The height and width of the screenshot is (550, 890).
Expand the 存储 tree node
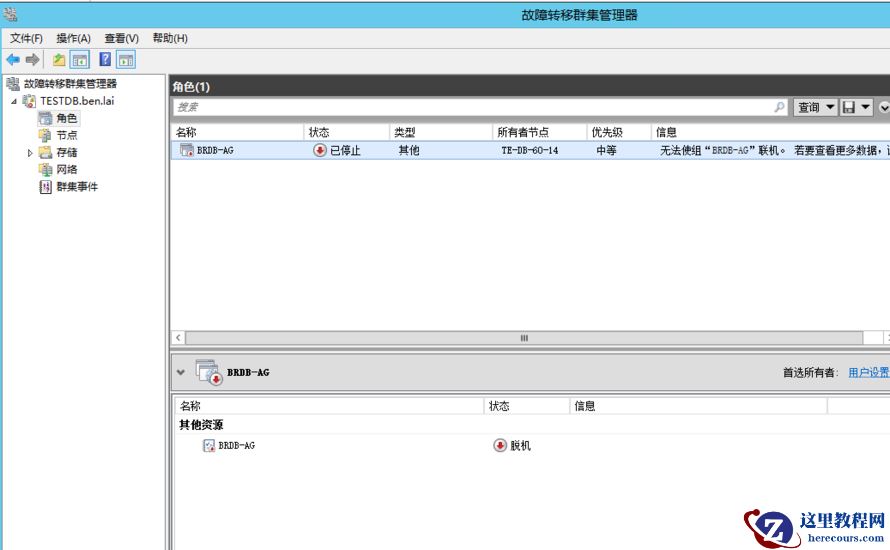point(30,153)
